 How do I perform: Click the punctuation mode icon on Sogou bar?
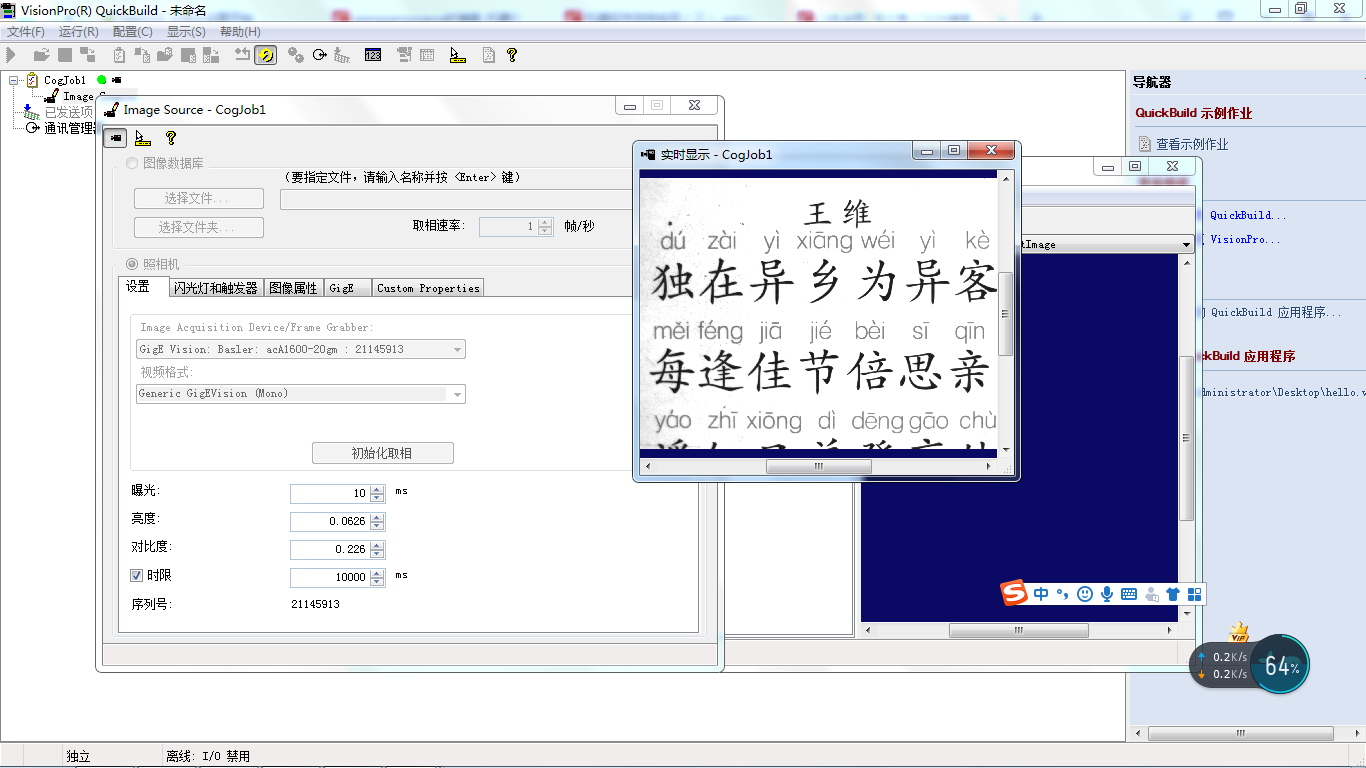click(x=1063, y=594)
